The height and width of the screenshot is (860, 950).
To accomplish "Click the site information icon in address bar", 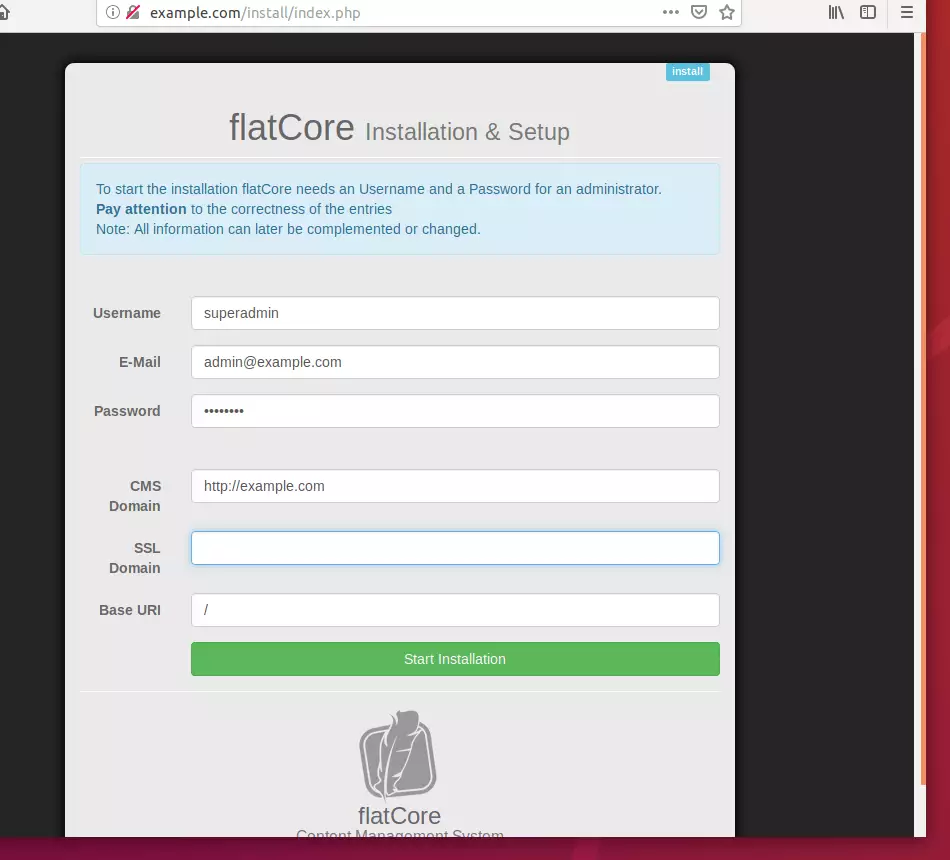I will 113,12.
